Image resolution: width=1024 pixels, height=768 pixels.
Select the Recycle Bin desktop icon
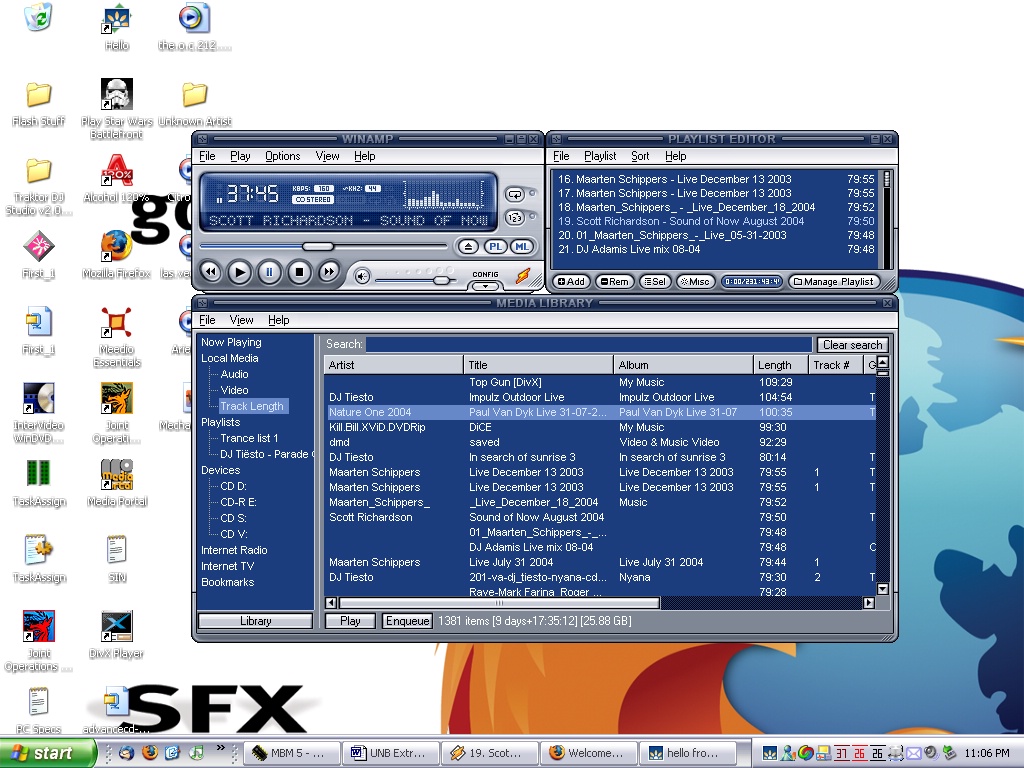(39, 17)
